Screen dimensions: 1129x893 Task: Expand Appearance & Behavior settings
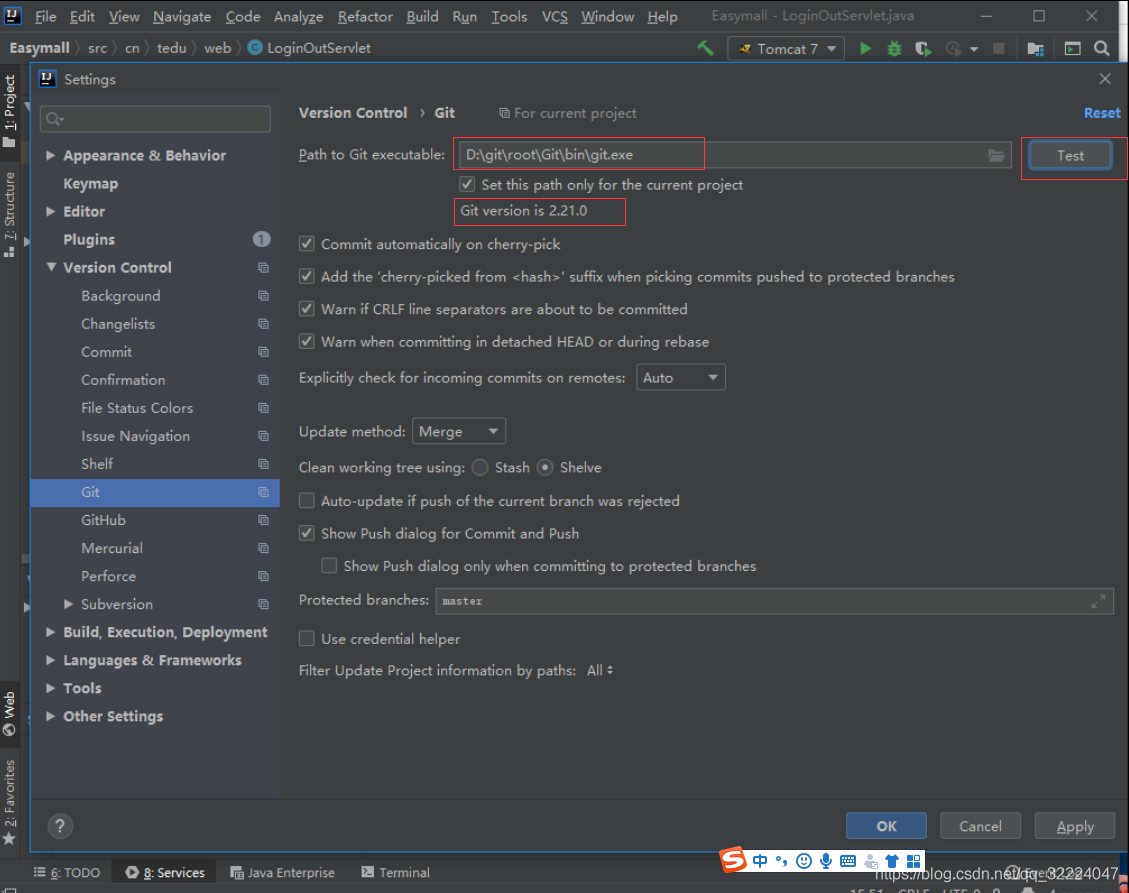50,155
